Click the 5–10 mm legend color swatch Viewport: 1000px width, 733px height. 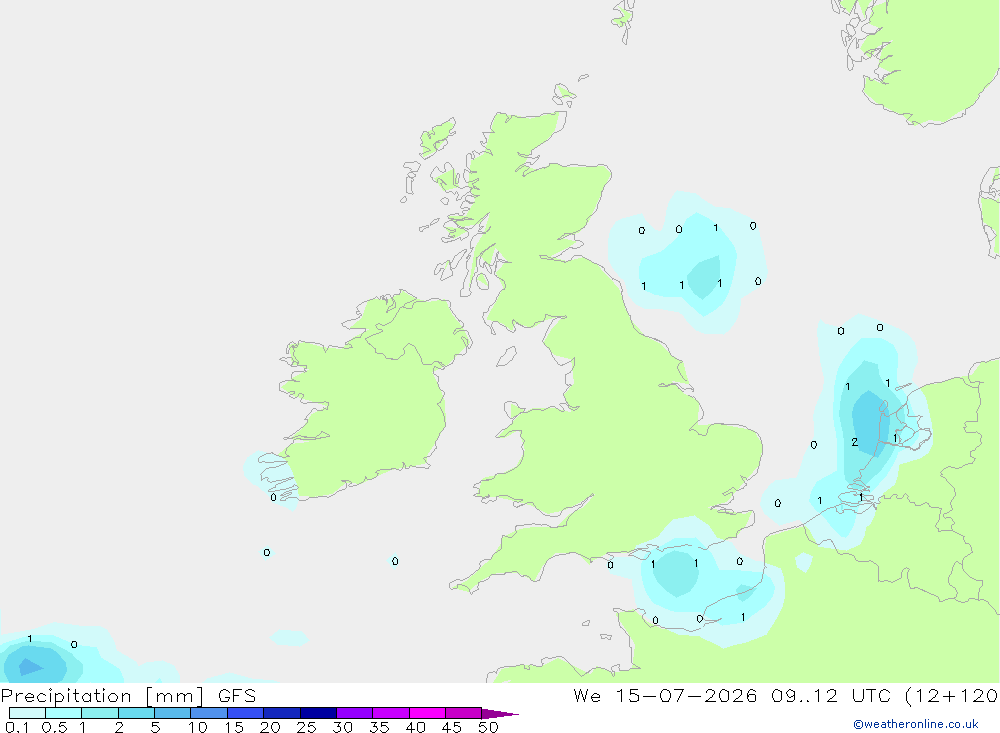point(173,713)
